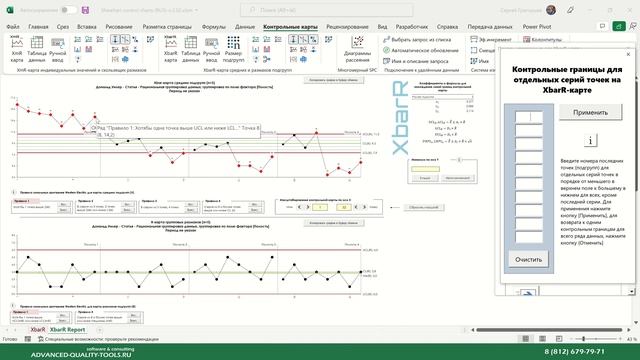Launch the XbarR карта tool
The height and width of the screenshot is (360, 640).
pyautogui.click(x=171, y=49)
